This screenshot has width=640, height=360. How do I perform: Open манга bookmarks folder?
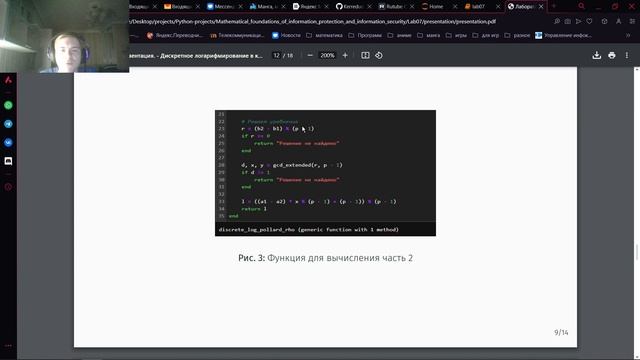[429, 36]
